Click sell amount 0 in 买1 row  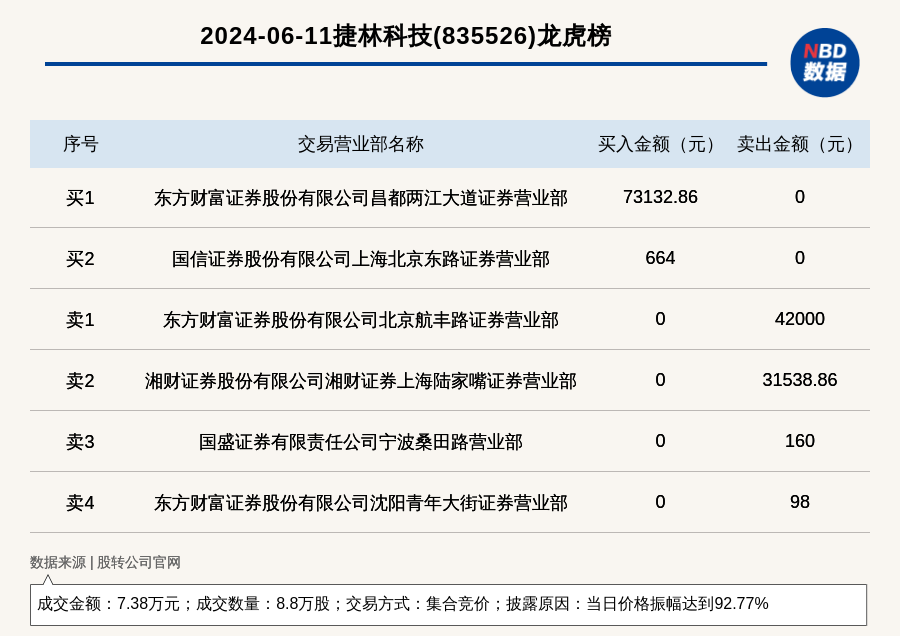click(800, 197)
